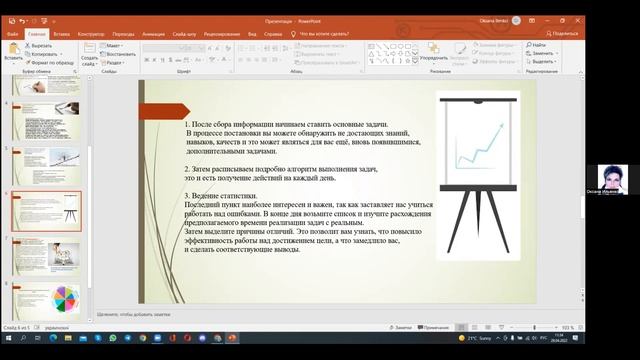The image size is (640, 360).
Task: Click Format Painter (Формат по образцу)
Action: [49, 62]
